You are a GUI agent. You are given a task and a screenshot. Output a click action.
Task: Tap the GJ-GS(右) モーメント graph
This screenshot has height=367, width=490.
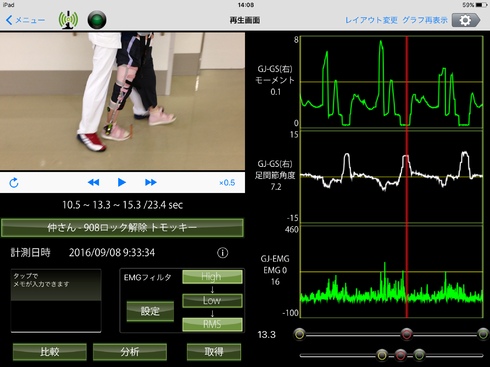(391, 81)
